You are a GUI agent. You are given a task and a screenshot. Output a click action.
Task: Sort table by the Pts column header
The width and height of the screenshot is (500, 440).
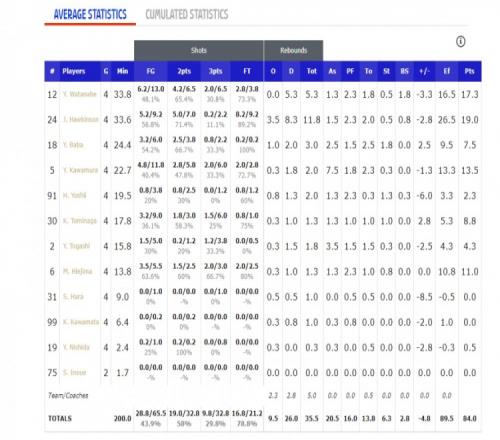[469, 71]
